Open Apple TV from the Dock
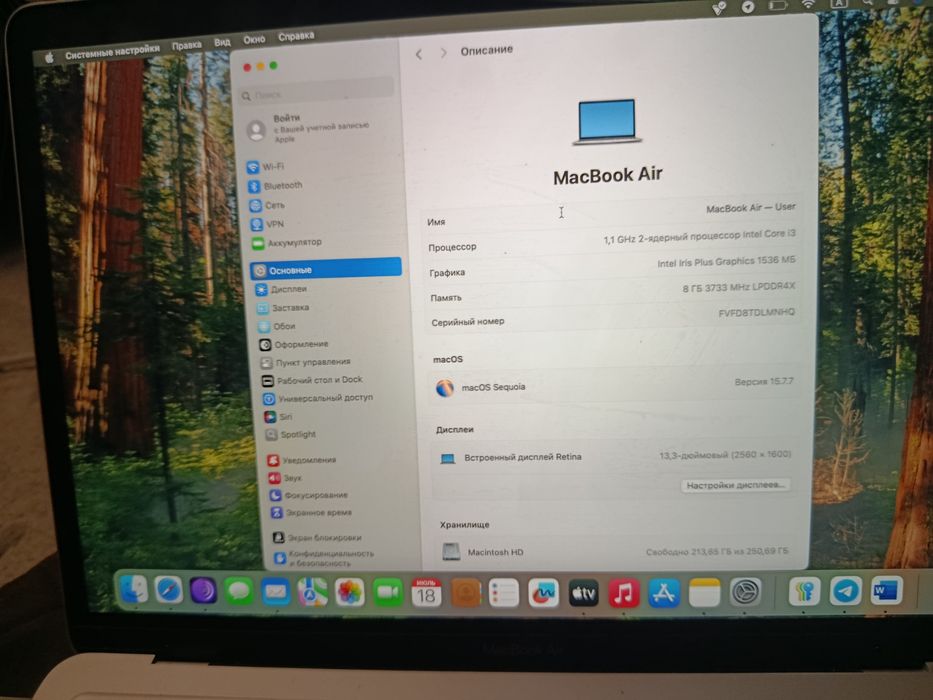This screenshot has height=700, width=933. (x=583, y=593)
